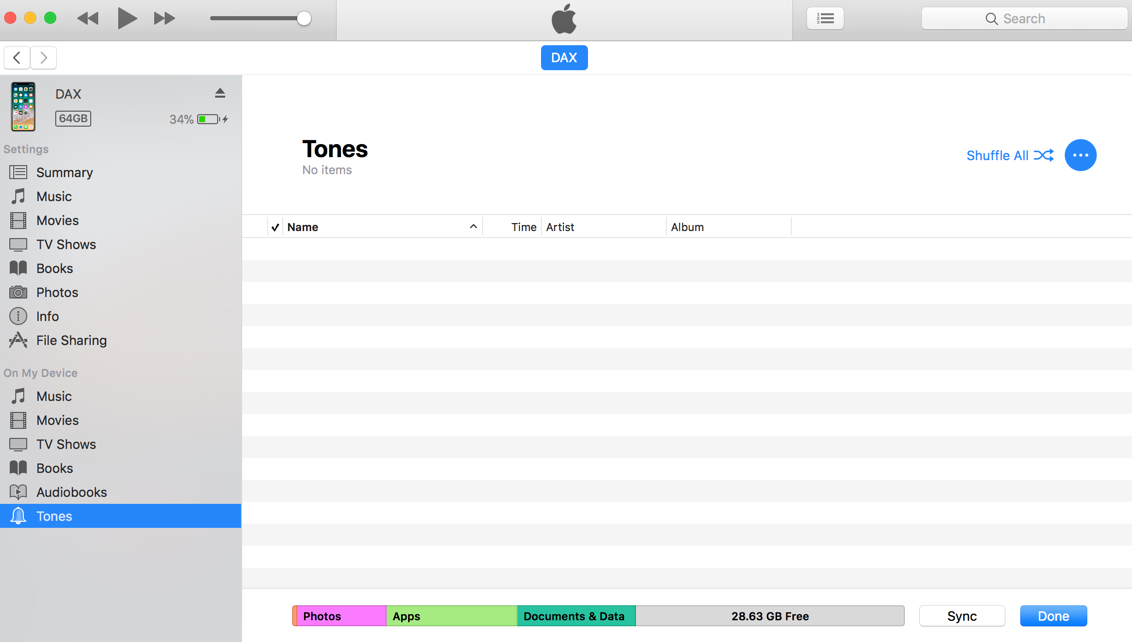Go back with the left chevron
Image resolution: width=1132 pixels, height=642 pixels.
[x=17, y=58]
